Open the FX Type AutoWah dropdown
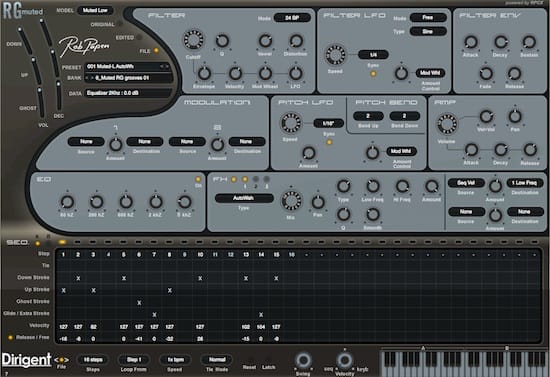550x377 pixels. coord(244,198)
